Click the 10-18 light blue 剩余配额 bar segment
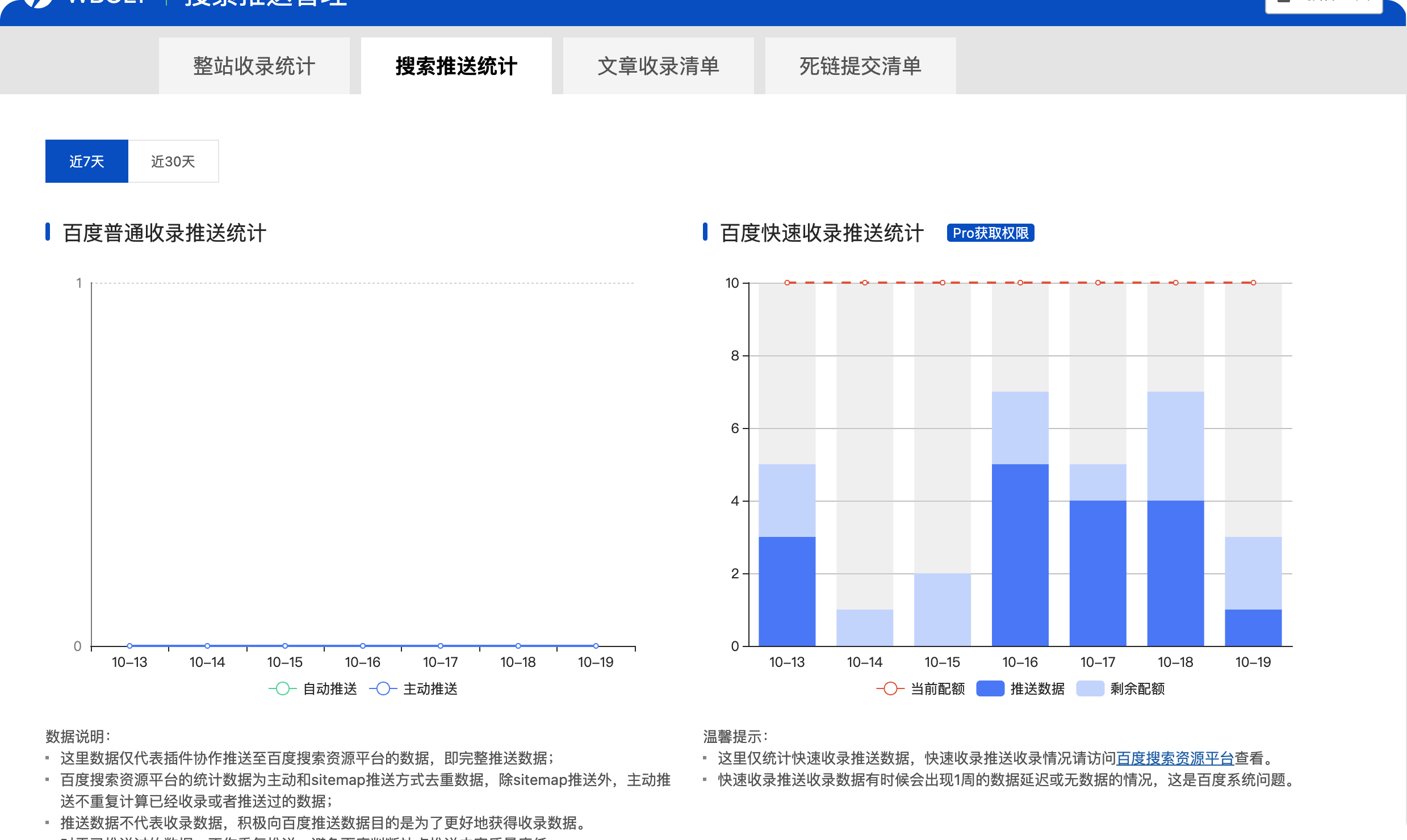This screenshot has height=840, width=1407. tap(1175, 446)
